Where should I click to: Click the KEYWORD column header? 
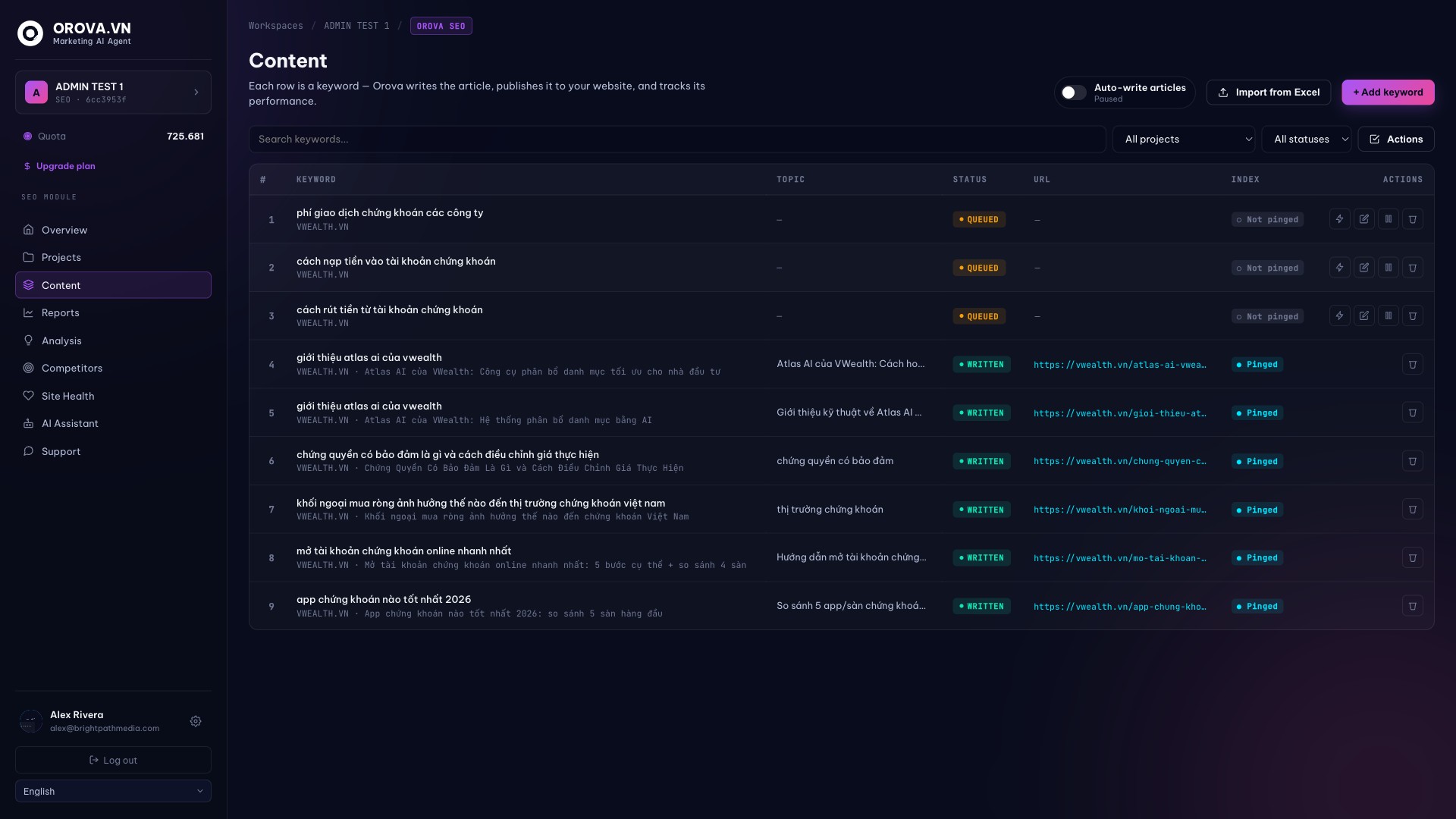coord(316,180)
